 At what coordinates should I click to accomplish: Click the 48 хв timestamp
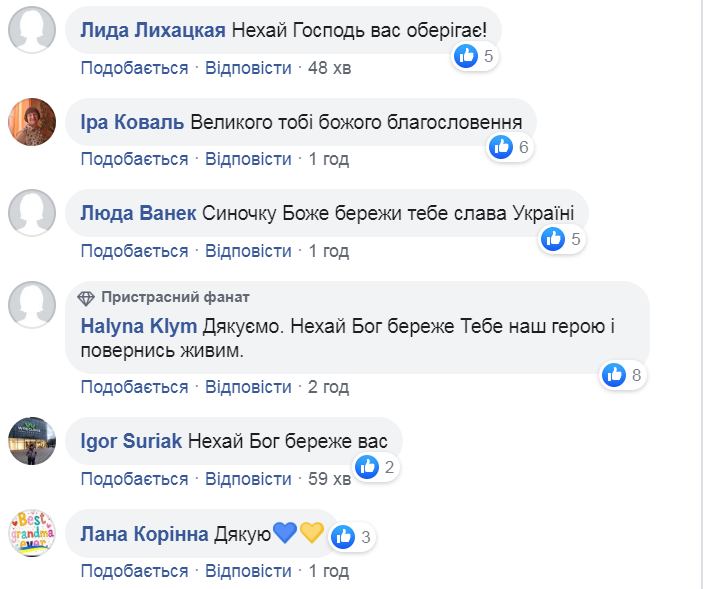click(328, 68)
